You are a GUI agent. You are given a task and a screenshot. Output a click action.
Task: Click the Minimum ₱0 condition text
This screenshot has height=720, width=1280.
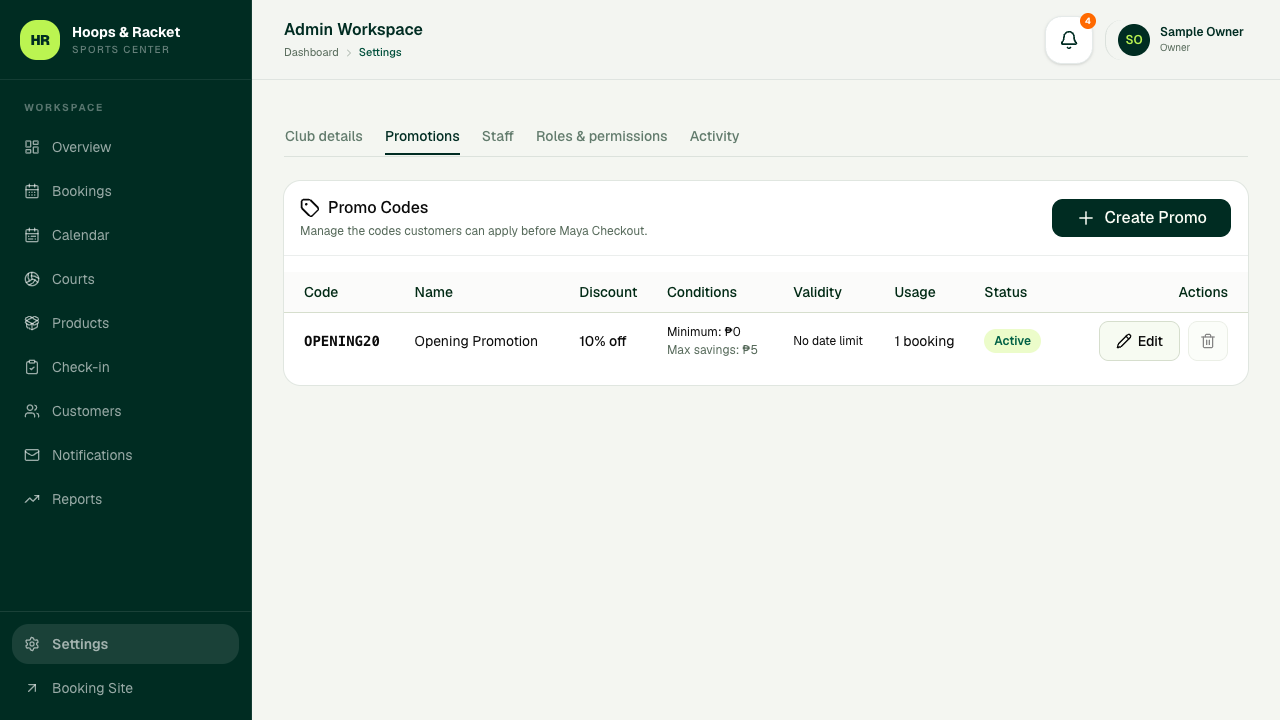(x=704, y=332)
